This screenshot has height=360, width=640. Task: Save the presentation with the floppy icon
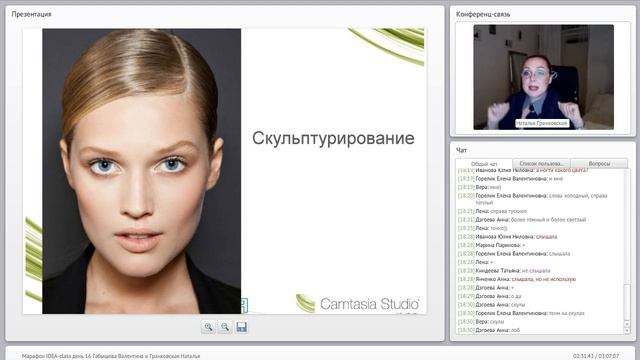[x=242, y=327]
